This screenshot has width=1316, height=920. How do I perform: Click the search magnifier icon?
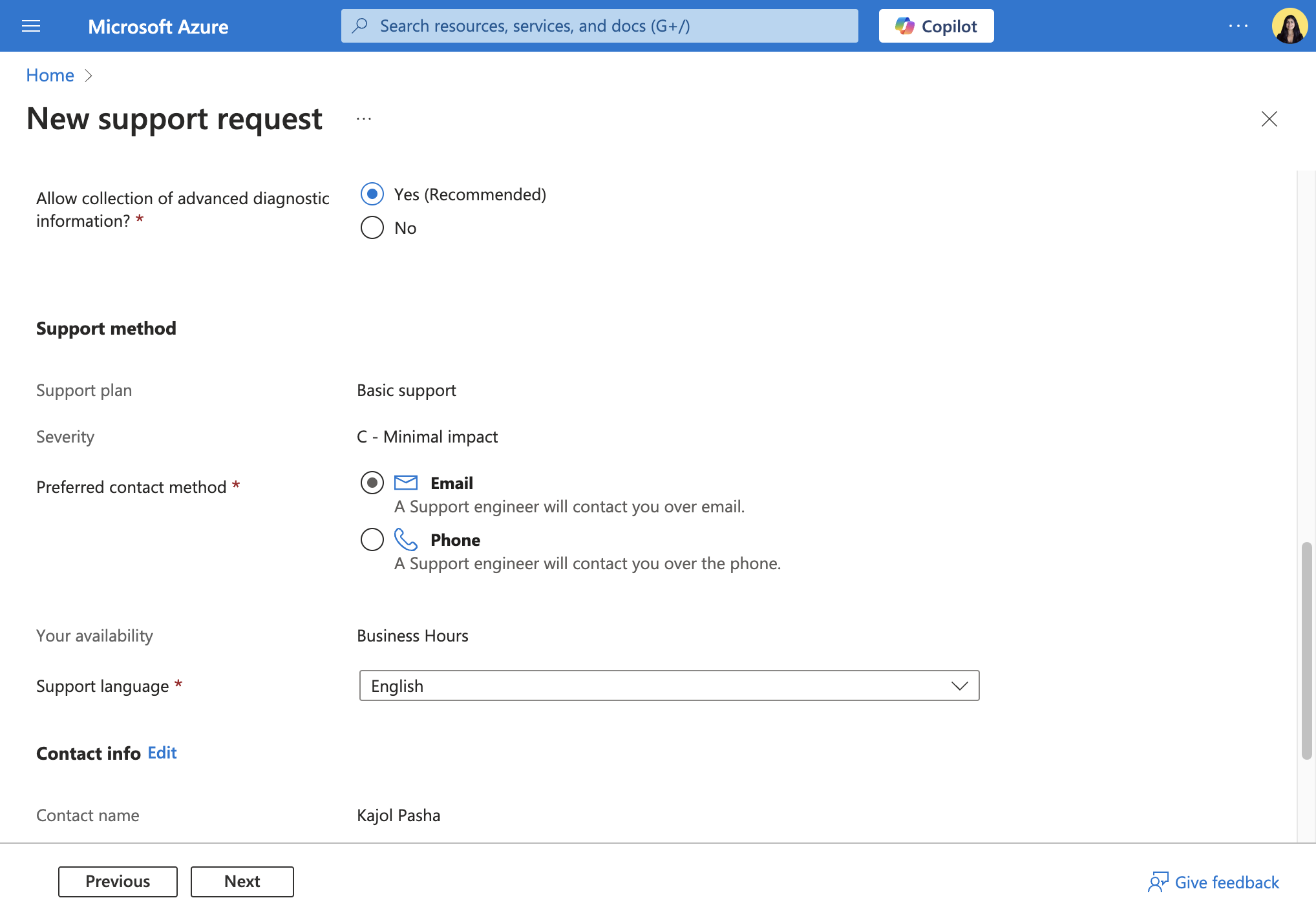click(360, 26)
